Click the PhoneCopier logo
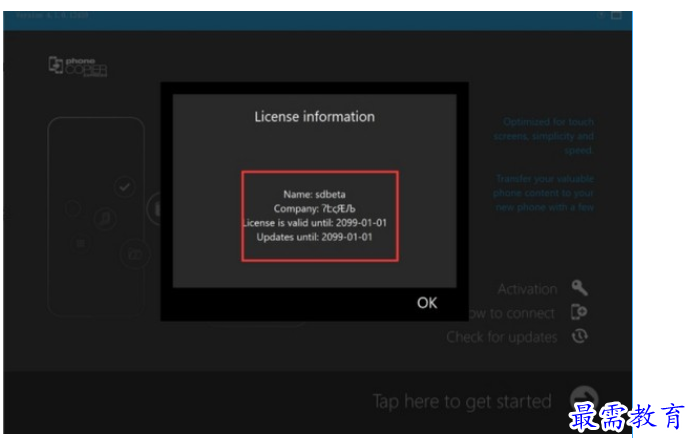The image size is (693, 448). pyautogui.click(x=78, y=66)
